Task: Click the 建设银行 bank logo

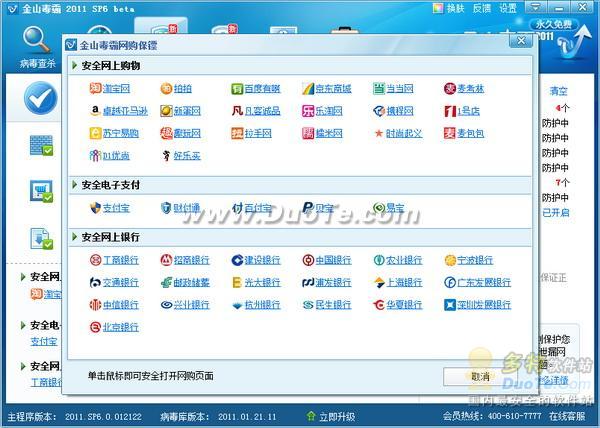Action: [237, 260]
